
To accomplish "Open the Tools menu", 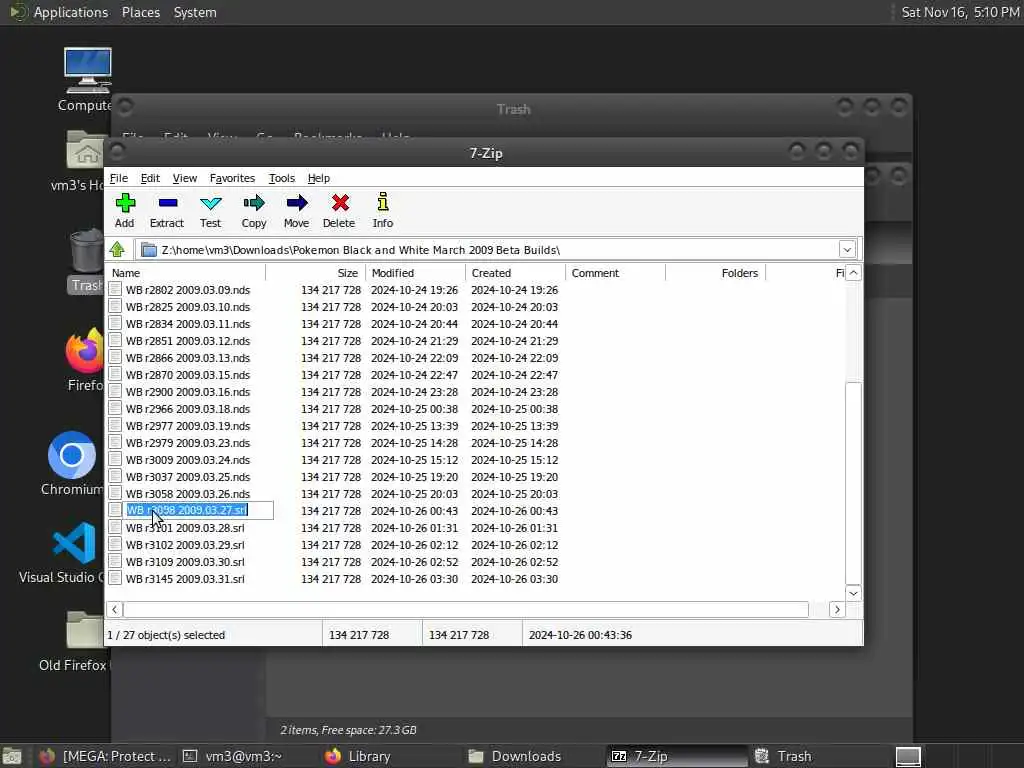I will point(282,178).
